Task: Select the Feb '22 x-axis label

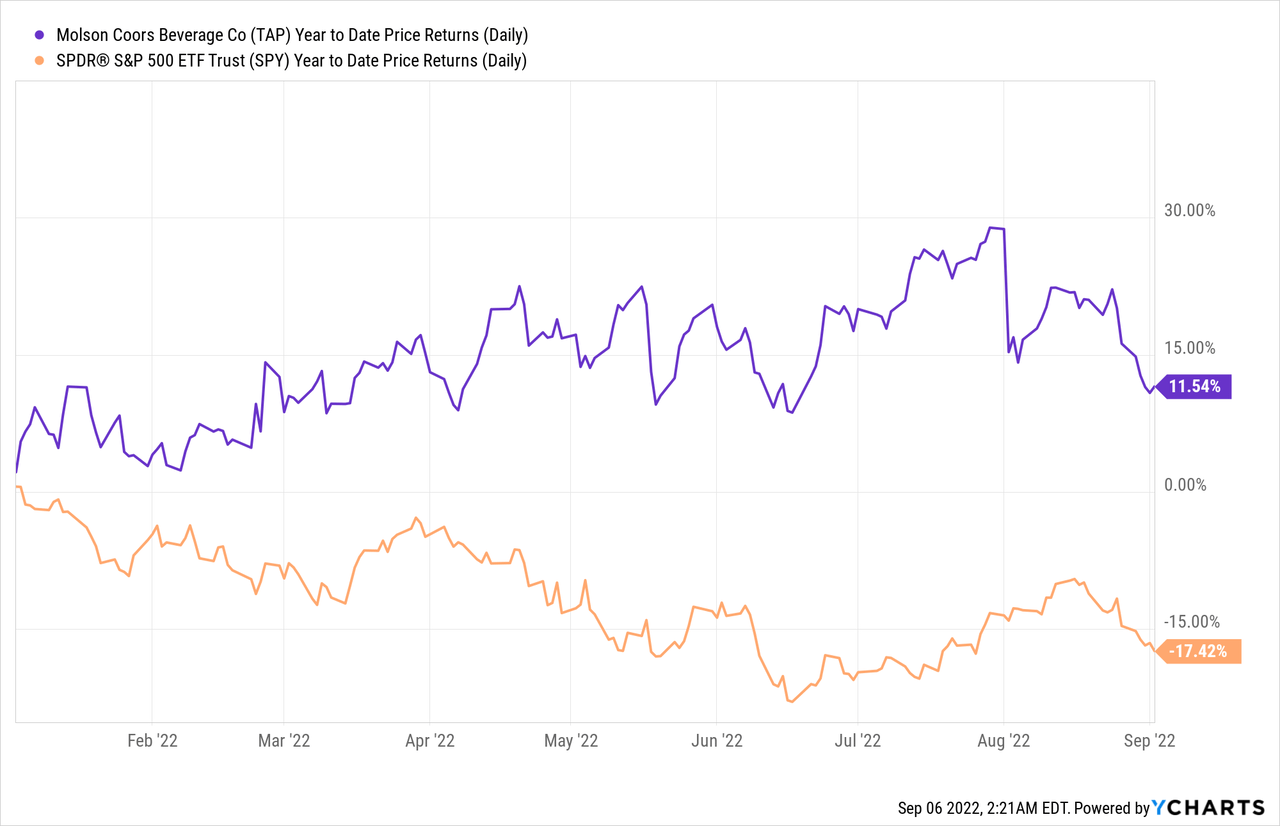Action: (x=155, y=741)
